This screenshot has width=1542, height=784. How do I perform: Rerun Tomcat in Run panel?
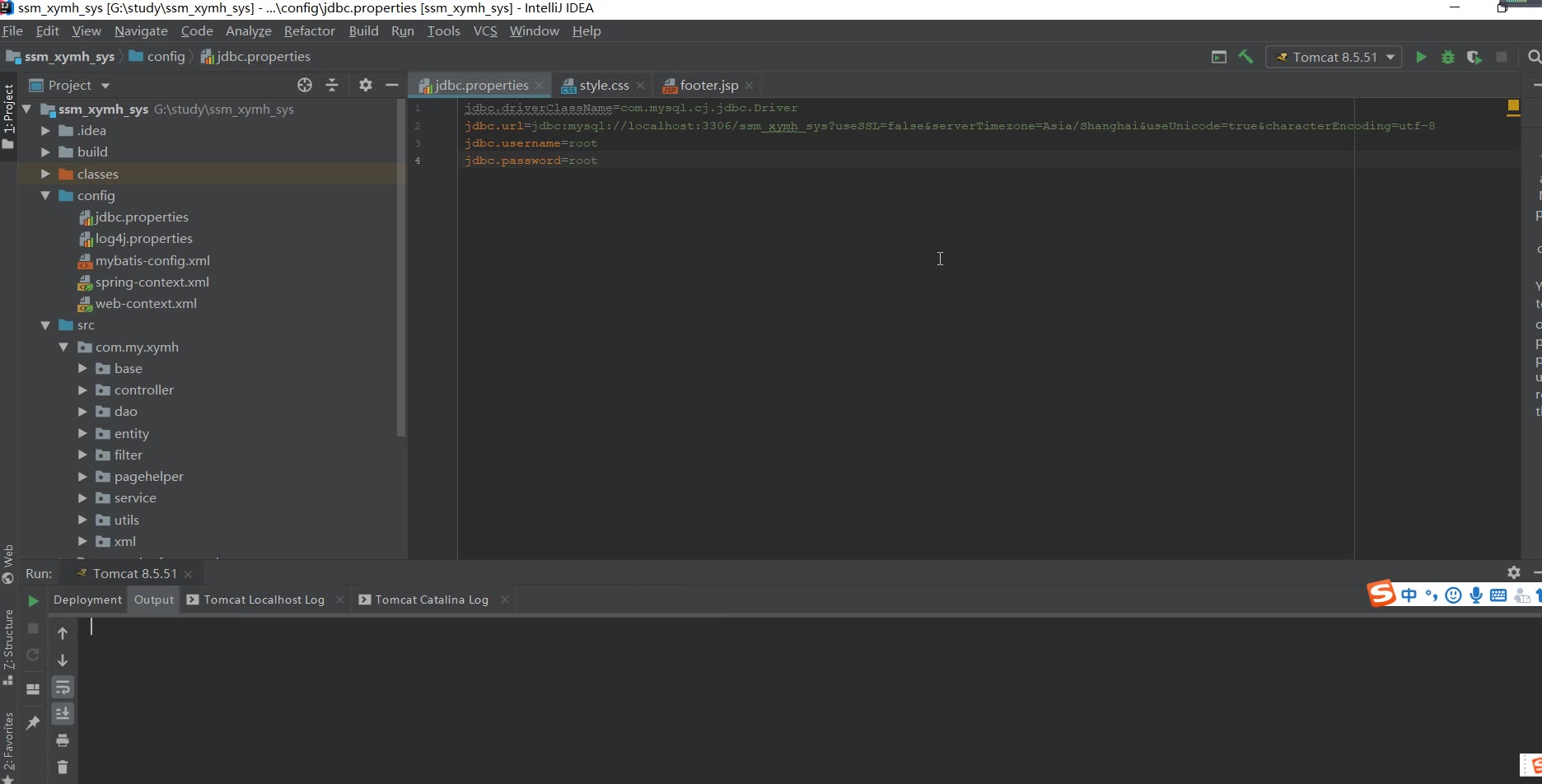33,601
